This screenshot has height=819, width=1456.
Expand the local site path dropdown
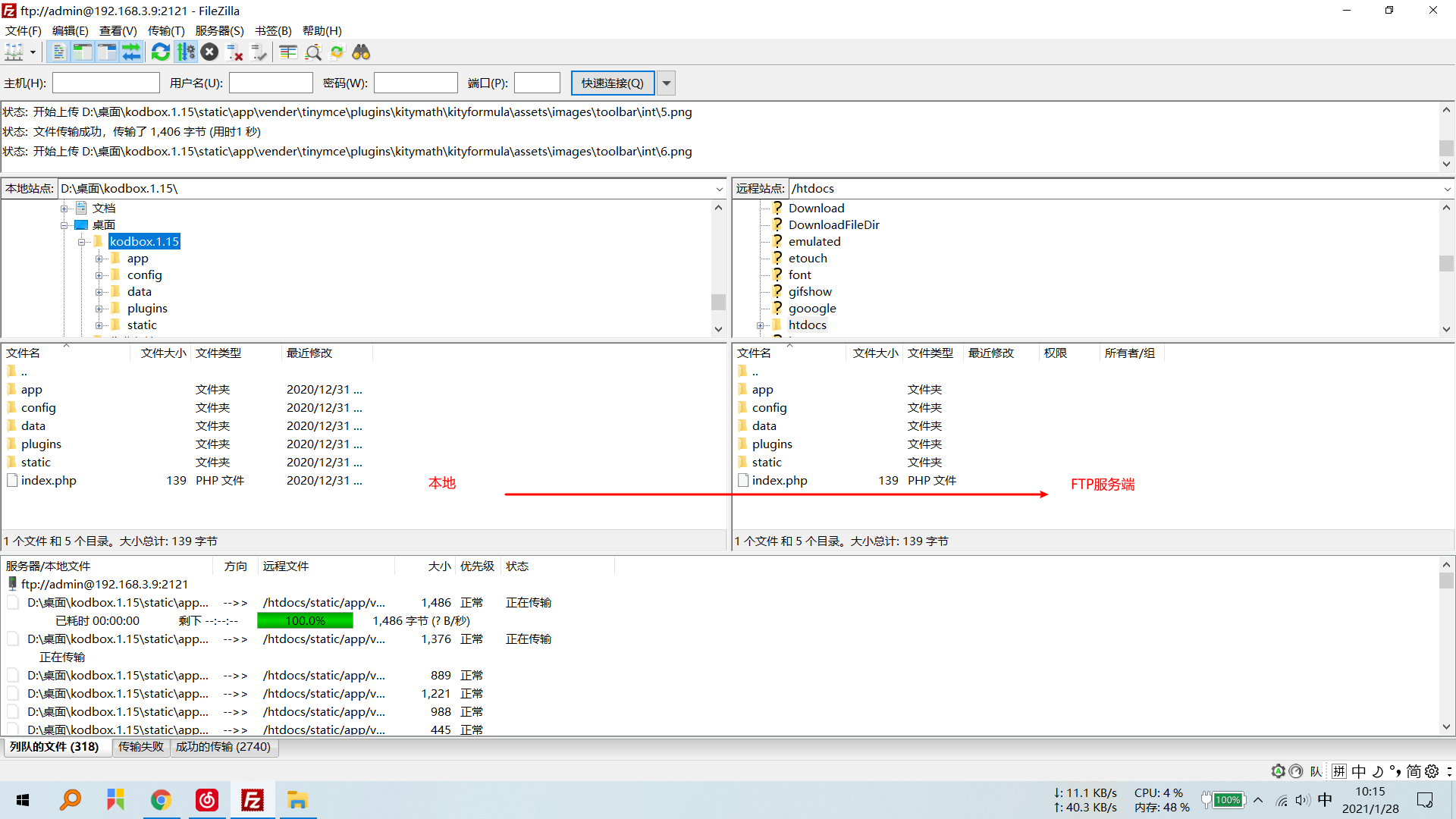point(719,189)
